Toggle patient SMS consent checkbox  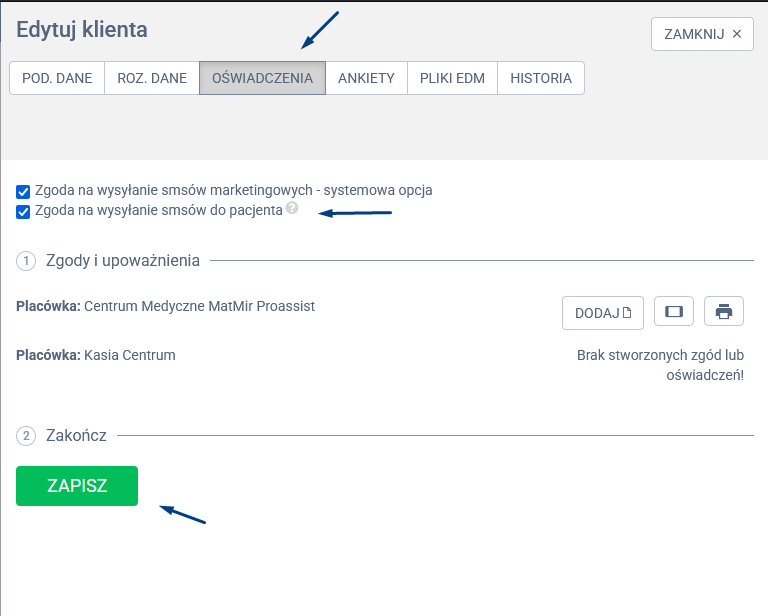pyautogui.click(x=23, y=211)
